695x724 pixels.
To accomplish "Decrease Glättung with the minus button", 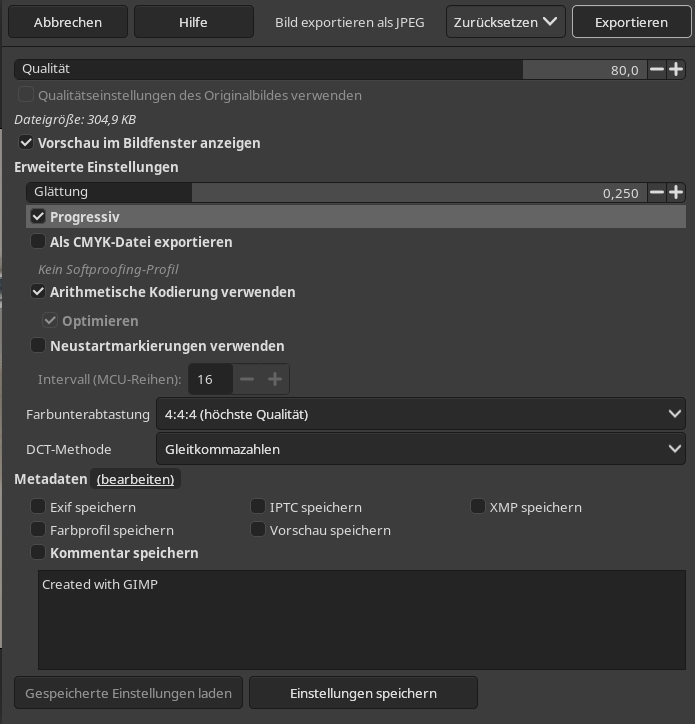I will (x=656, y=193).
